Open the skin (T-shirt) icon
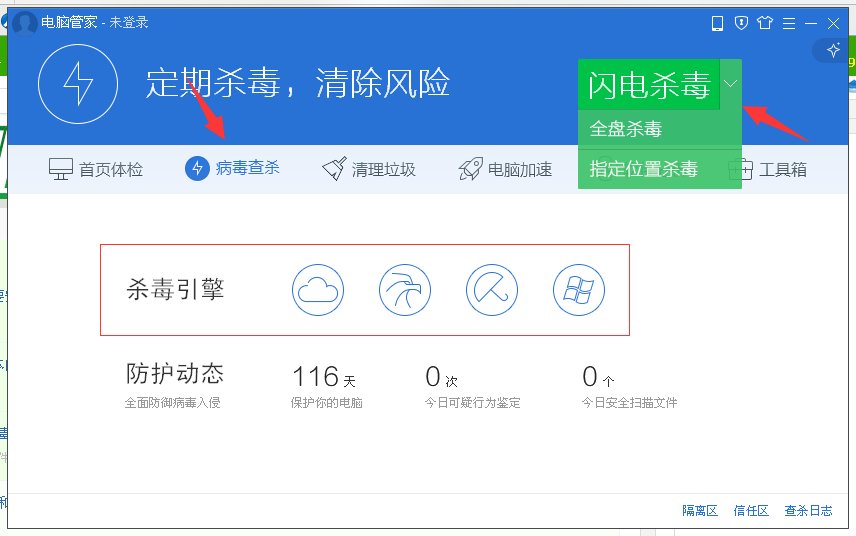Viewport: 856px width, 536px height. pos(765,23)
